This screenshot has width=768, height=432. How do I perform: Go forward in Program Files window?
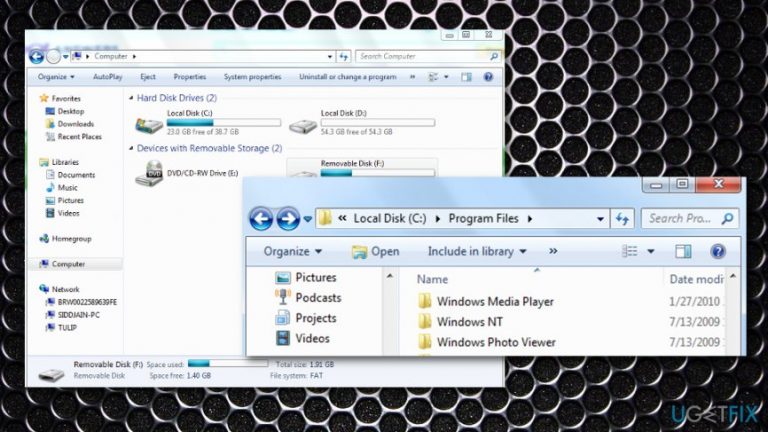click(x=288, y=218)
